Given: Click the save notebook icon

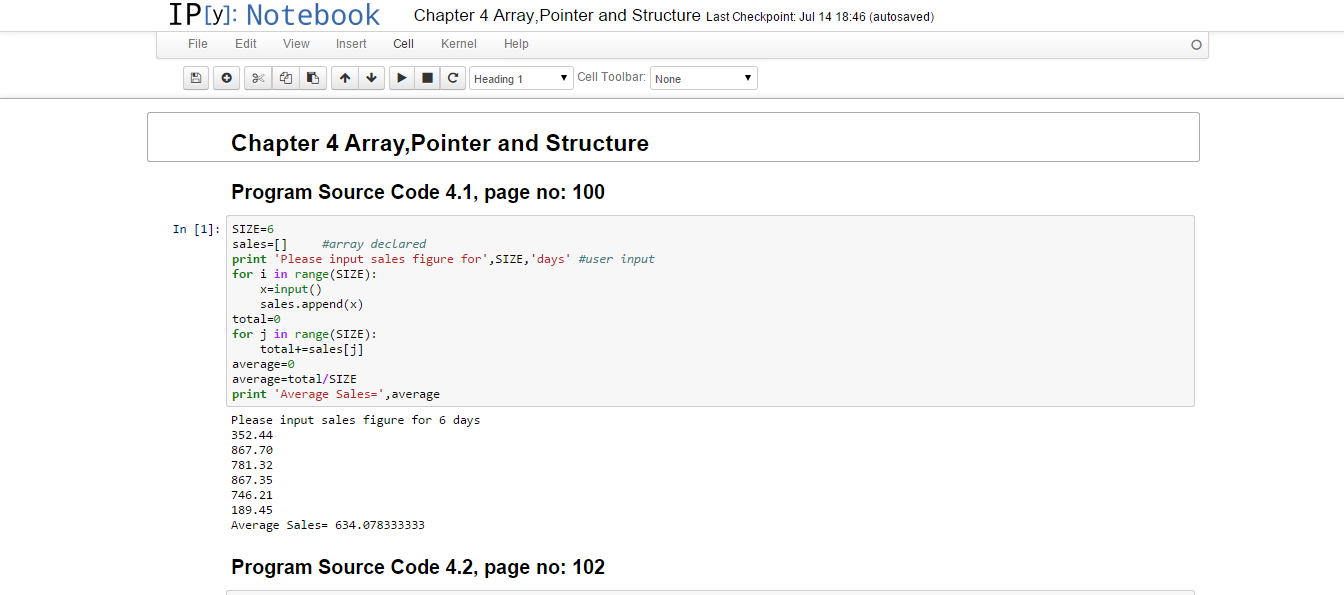Looking at the screenshot, I should (196, 78).
